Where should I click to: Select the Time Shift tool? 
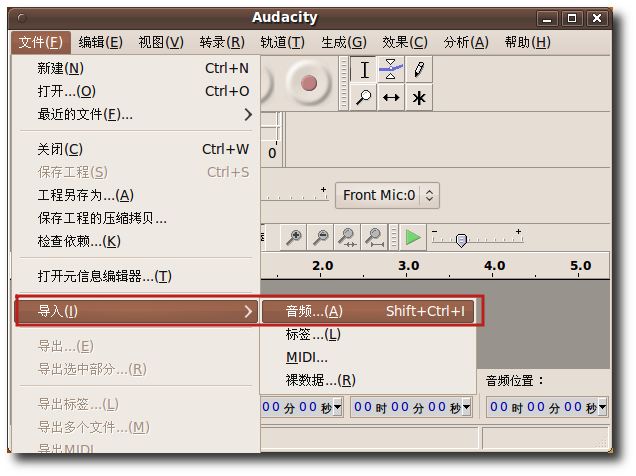391,97
